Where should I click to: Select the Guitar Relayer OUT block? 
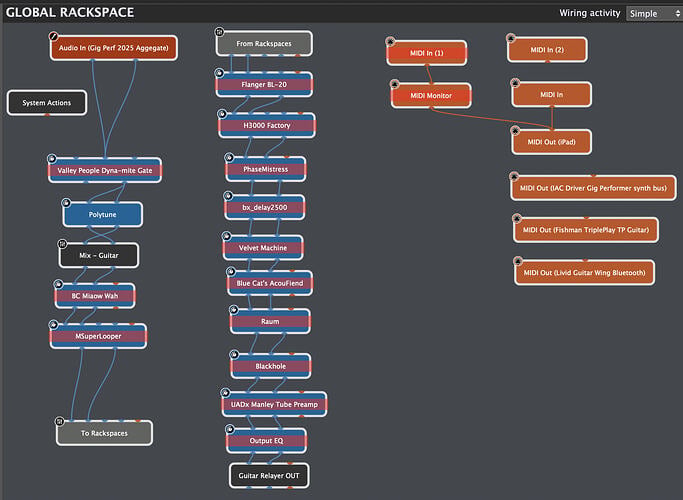pos(269,476)
